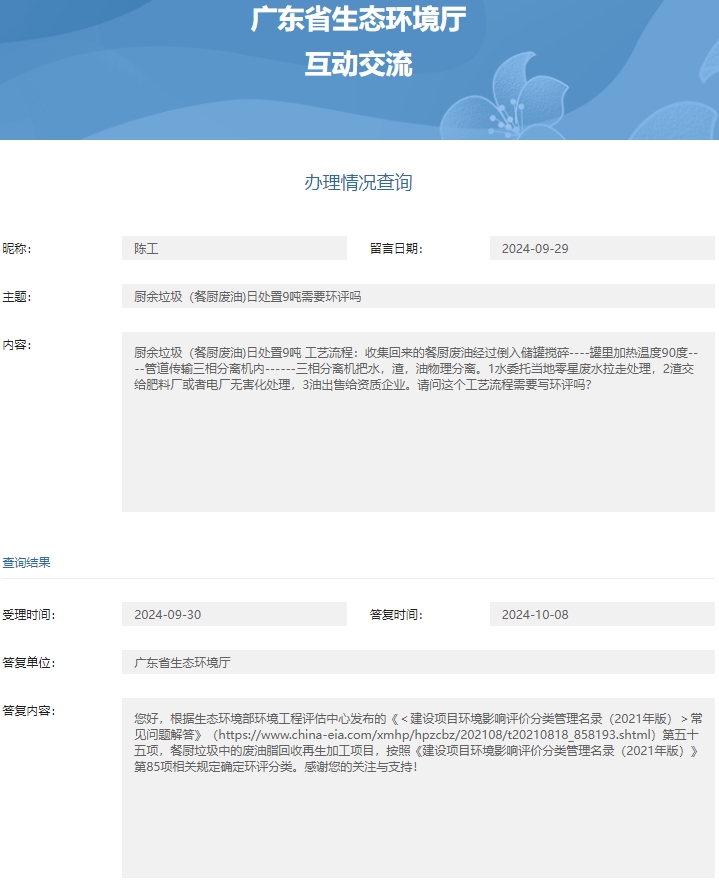Screen dimensions: 719x885
Task: Click the 昵称 field containing 陈工
Action: (x=234, y=248)
